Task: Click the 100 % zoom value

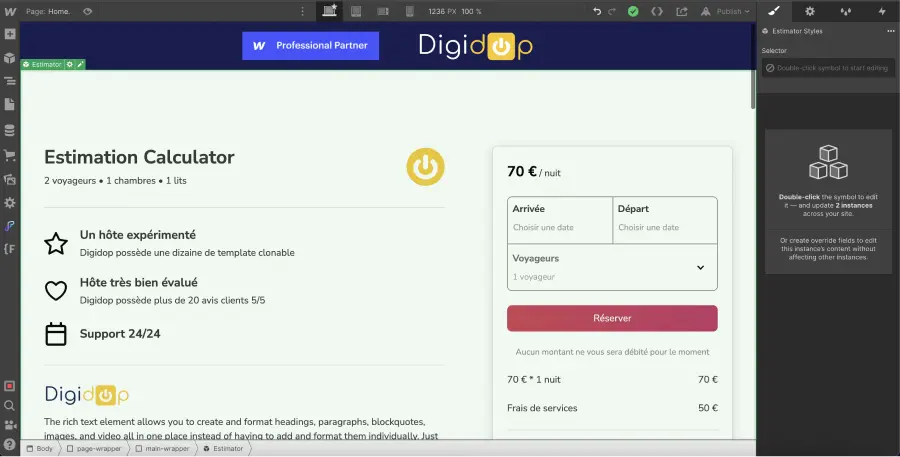Action: pyautogui.click(x=471, y=11)
